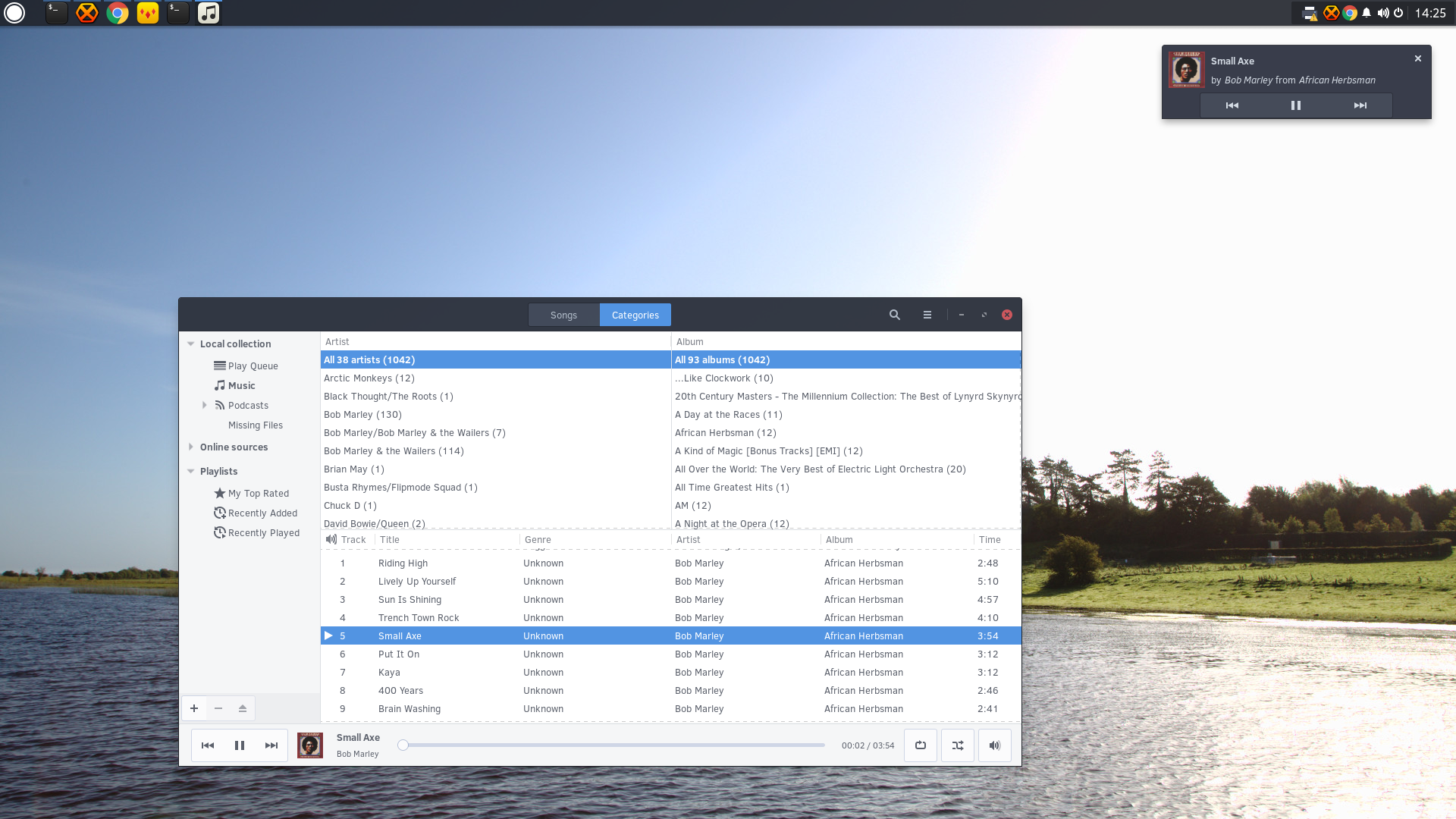Switch to the Categories tab
This screenshot has height=819, width=1456.
[x=635, y=315]
